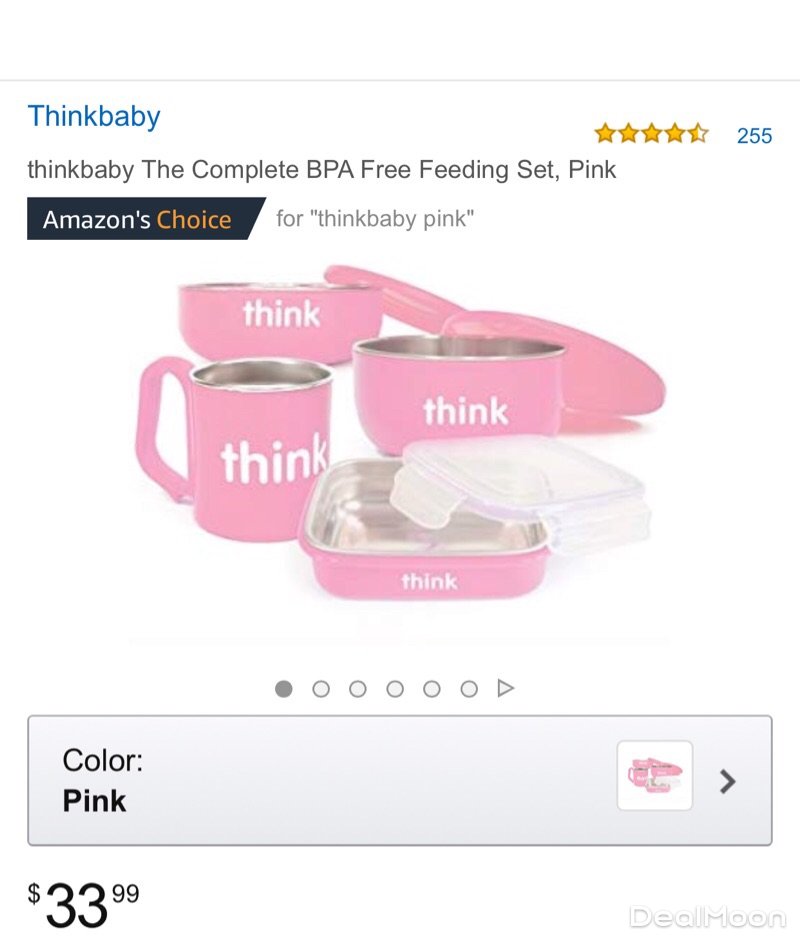This screenshot has width=800, height=941.
Task: Click the DealMoon watermark logo
Action: point(707,918)
